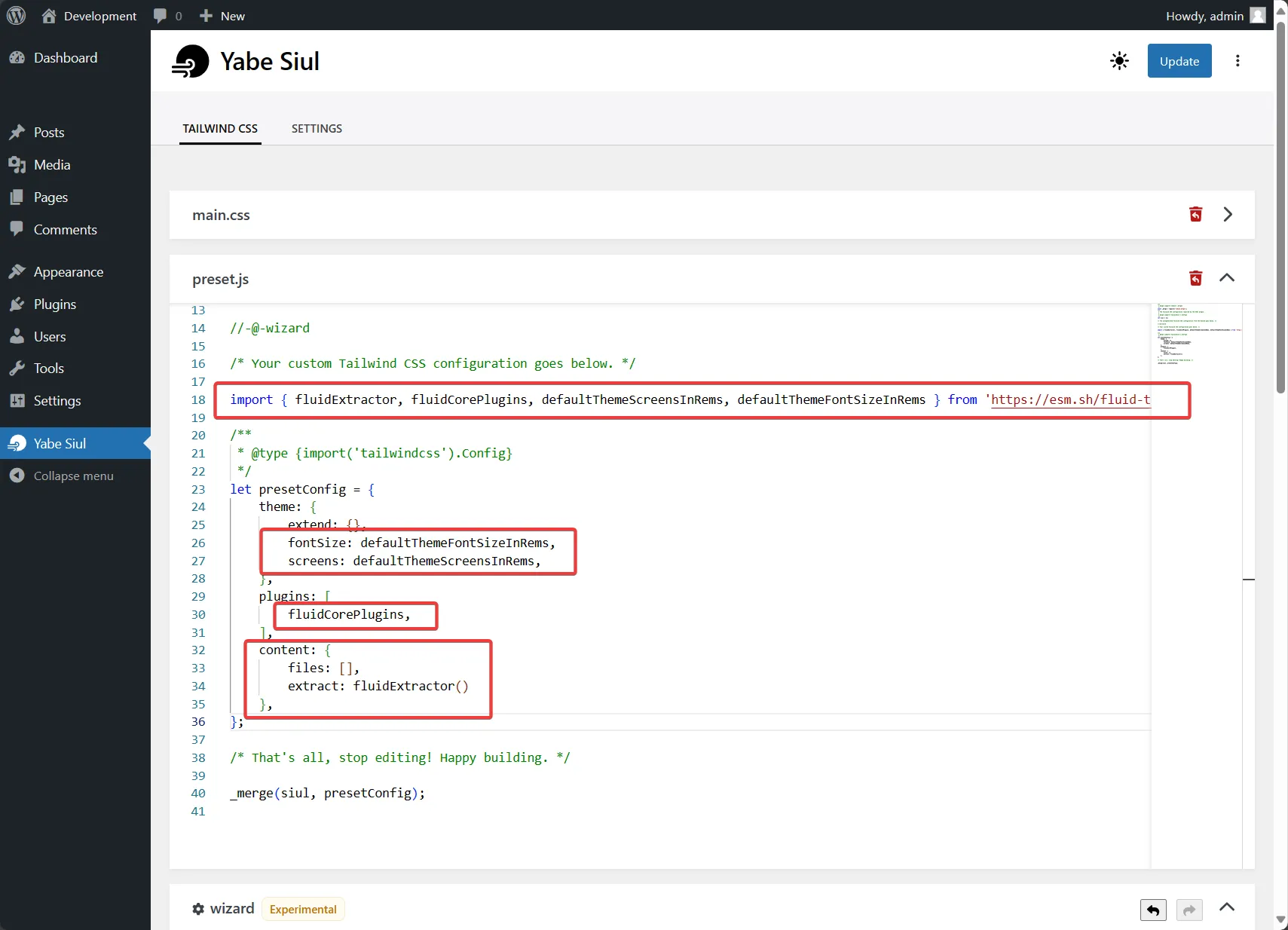This screenshot has width=1288, height=930.
Task: Click the Experimental badge
Action: point(303,910)
